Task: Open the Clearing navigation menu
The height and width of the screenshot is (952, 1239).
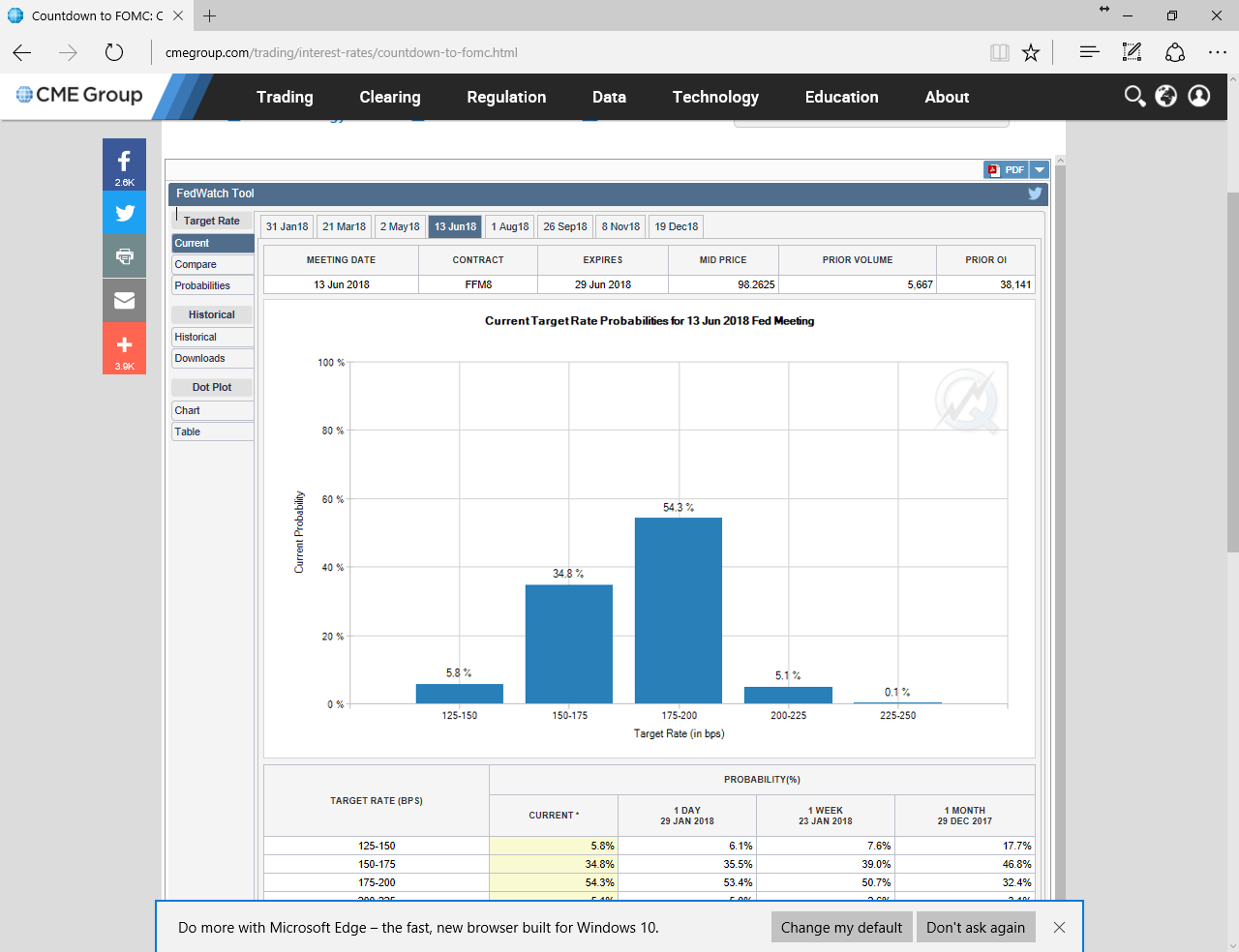Action: pyautogui.click(x=390, y=97)
